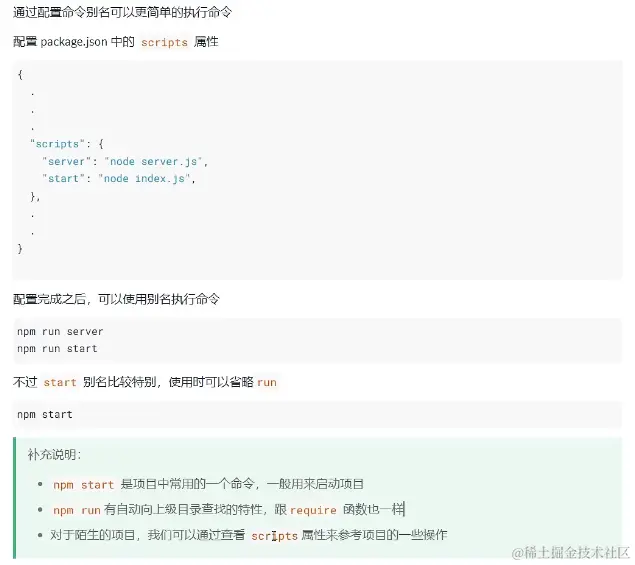Click orange 'require' inline code

(313, 510)
